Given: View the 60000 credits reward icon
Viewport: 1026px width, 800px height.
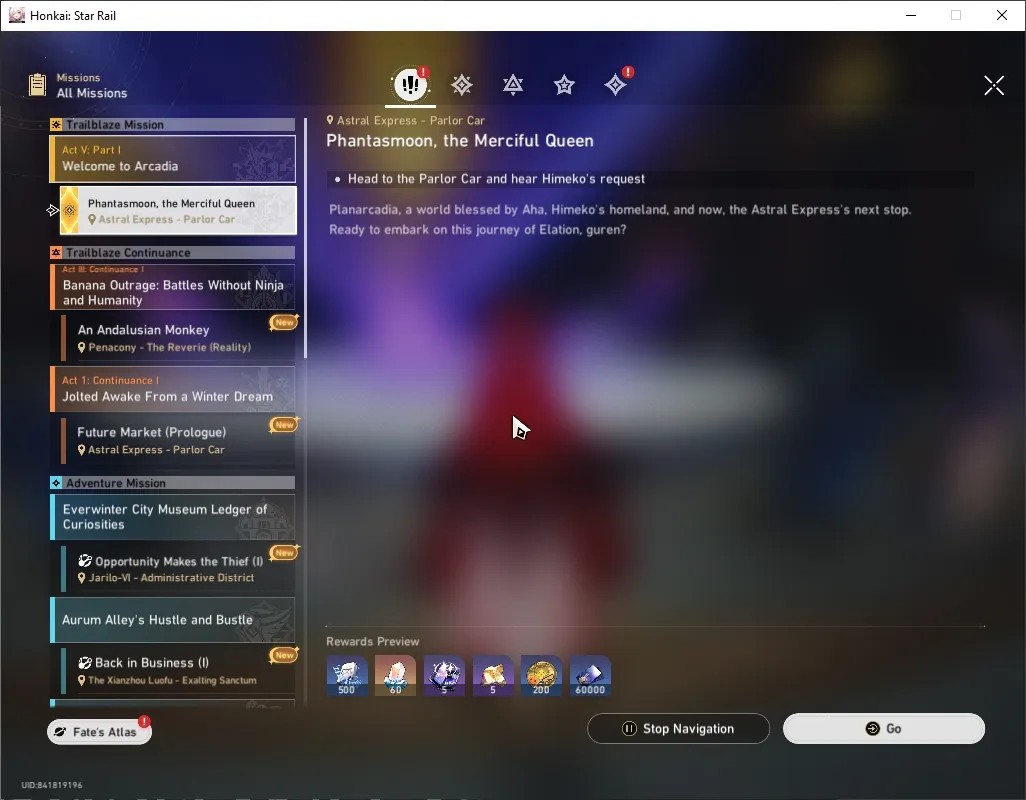Looking at the screenshot, I should click(x=590, y=676).
